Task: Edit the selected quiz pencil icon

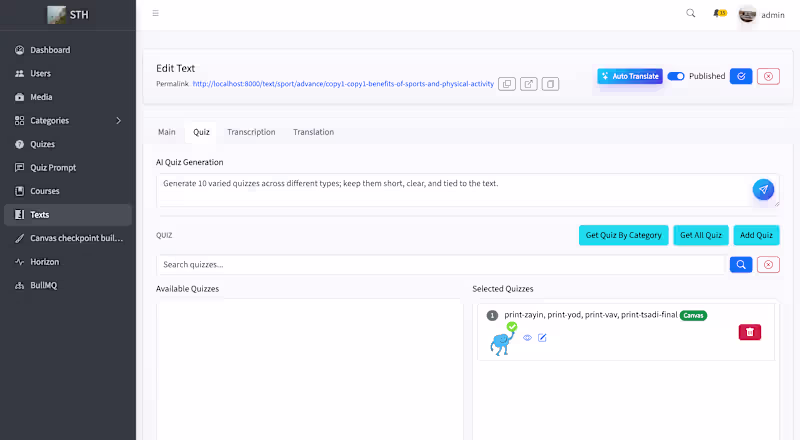Action: [542, 337]
